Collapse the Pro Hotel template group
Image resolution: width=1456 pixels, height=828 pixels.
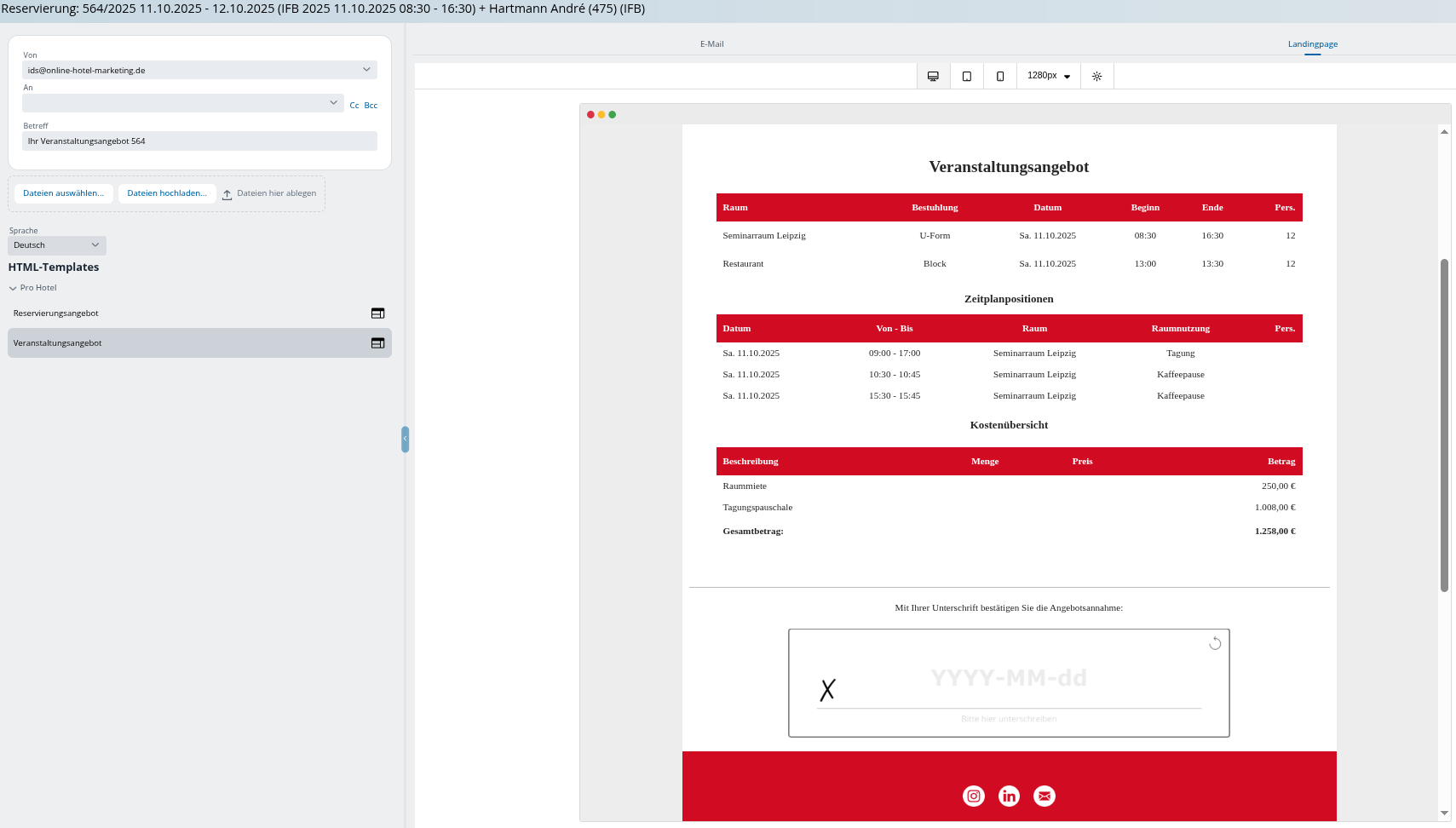point(13,288)
